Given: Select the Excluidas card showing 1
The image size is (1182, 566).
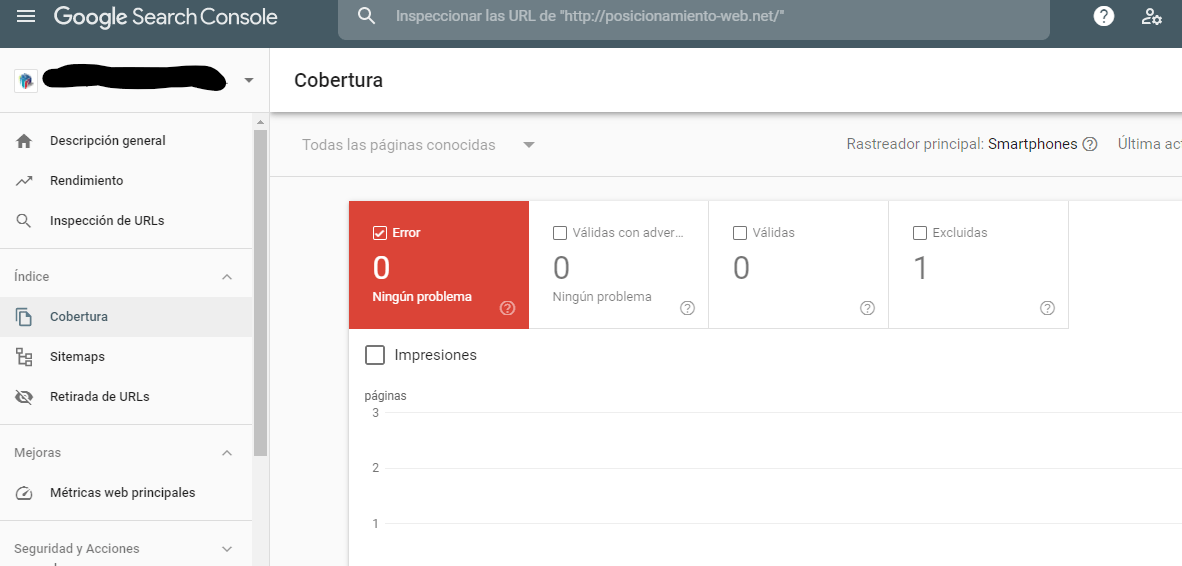Looking at the screenshot, I should (978, 265).
